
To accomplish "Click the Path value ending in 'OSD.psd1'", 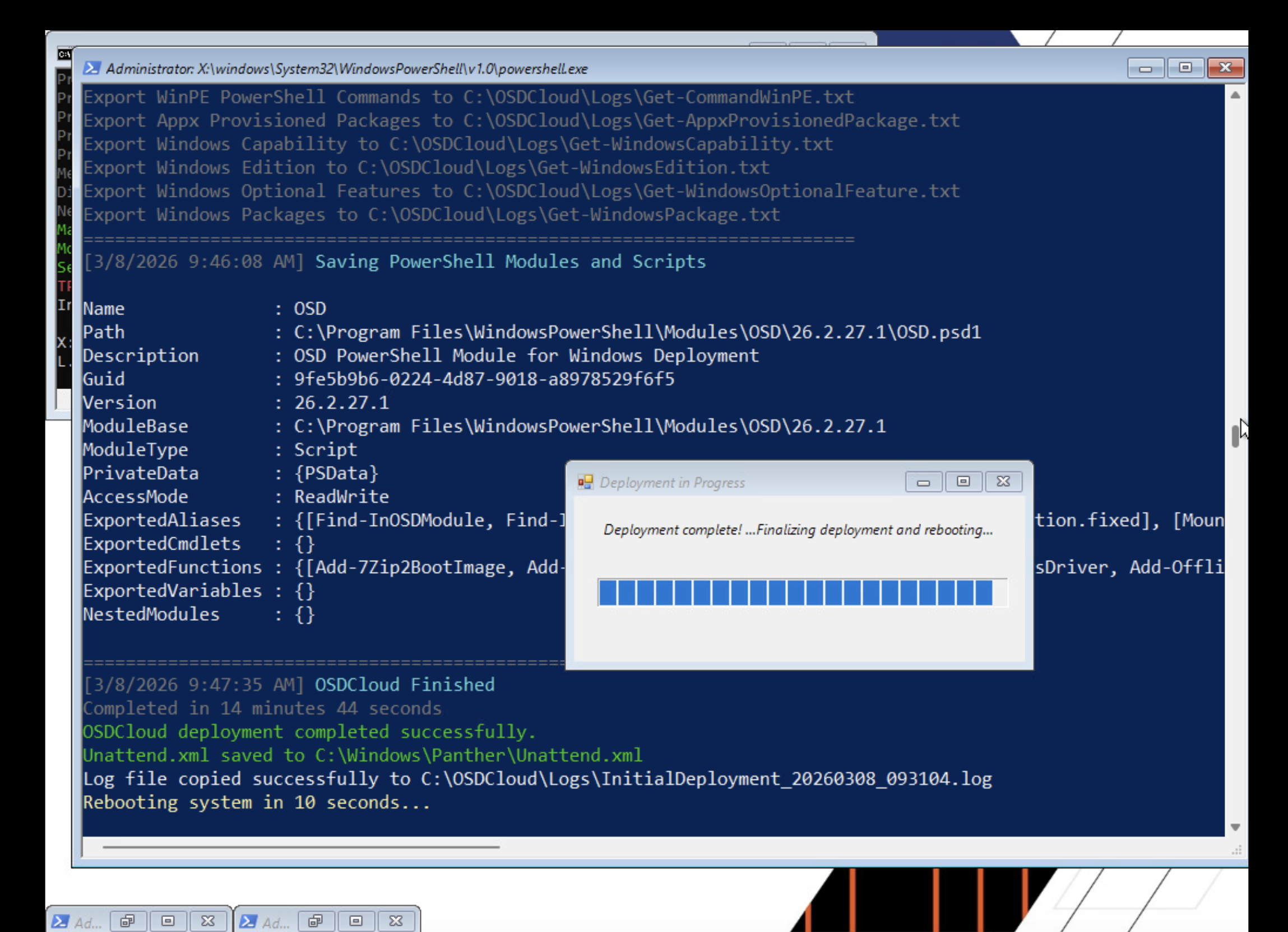I will (637, 333).
